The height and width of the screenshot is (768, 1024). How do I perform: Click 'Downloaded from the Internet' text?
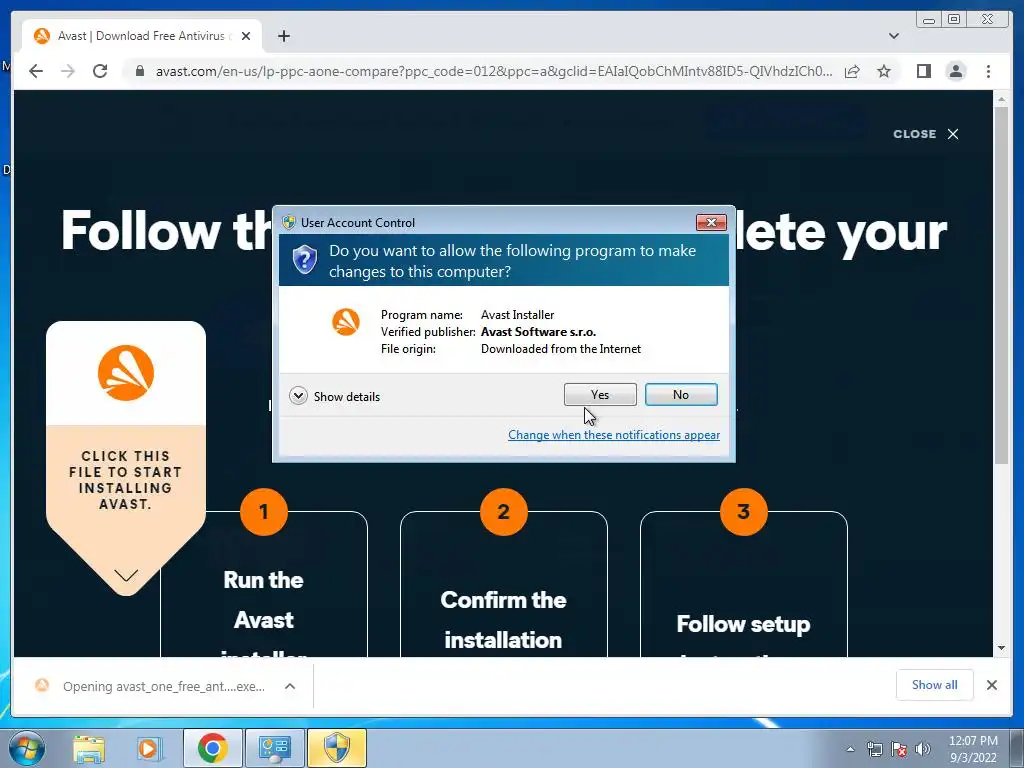(561, 349)
